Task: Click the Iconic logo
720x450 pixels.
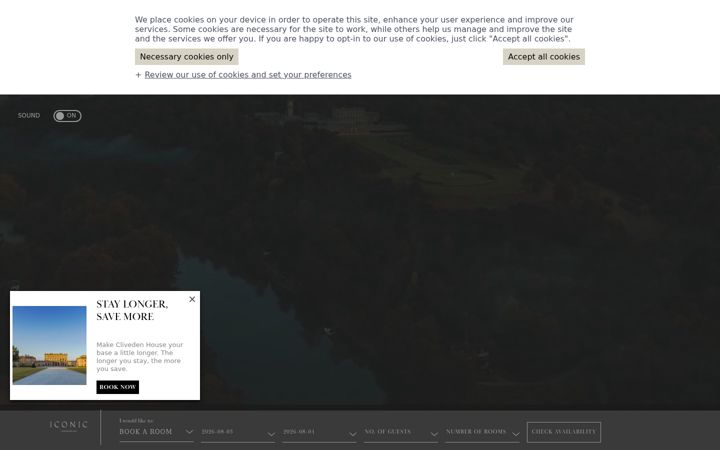Action: pos(69,426)
